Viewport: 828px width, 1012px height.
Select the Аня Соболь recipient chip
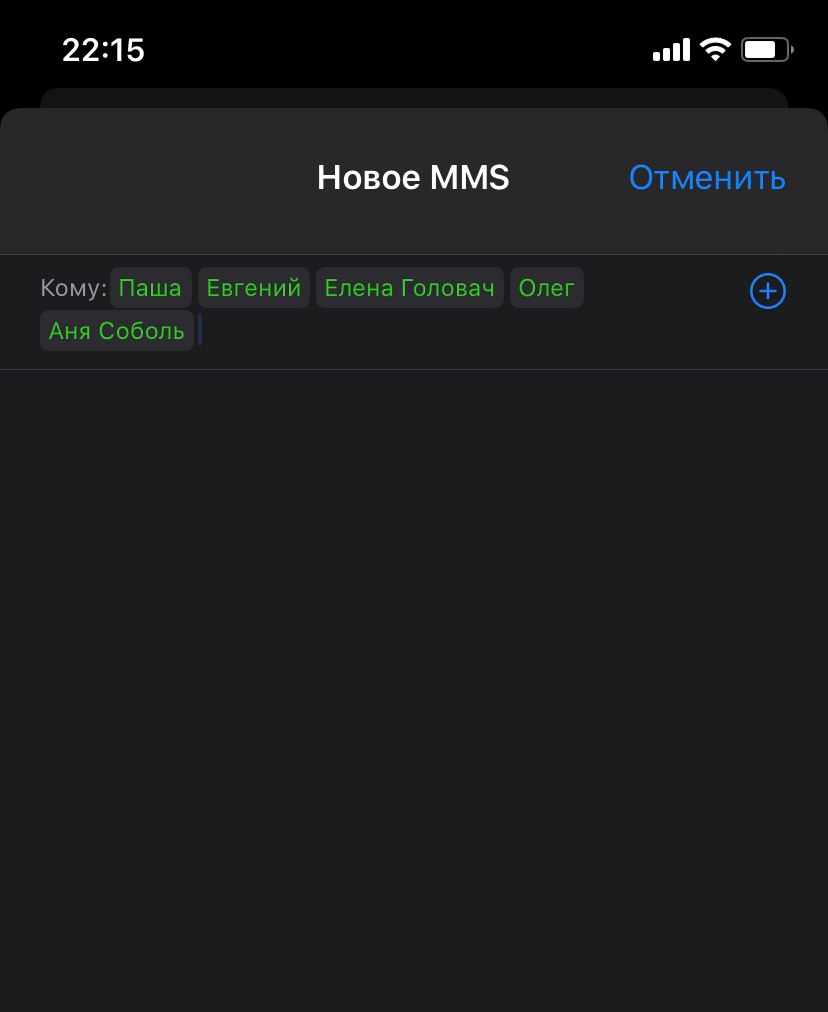coord(117,331)
